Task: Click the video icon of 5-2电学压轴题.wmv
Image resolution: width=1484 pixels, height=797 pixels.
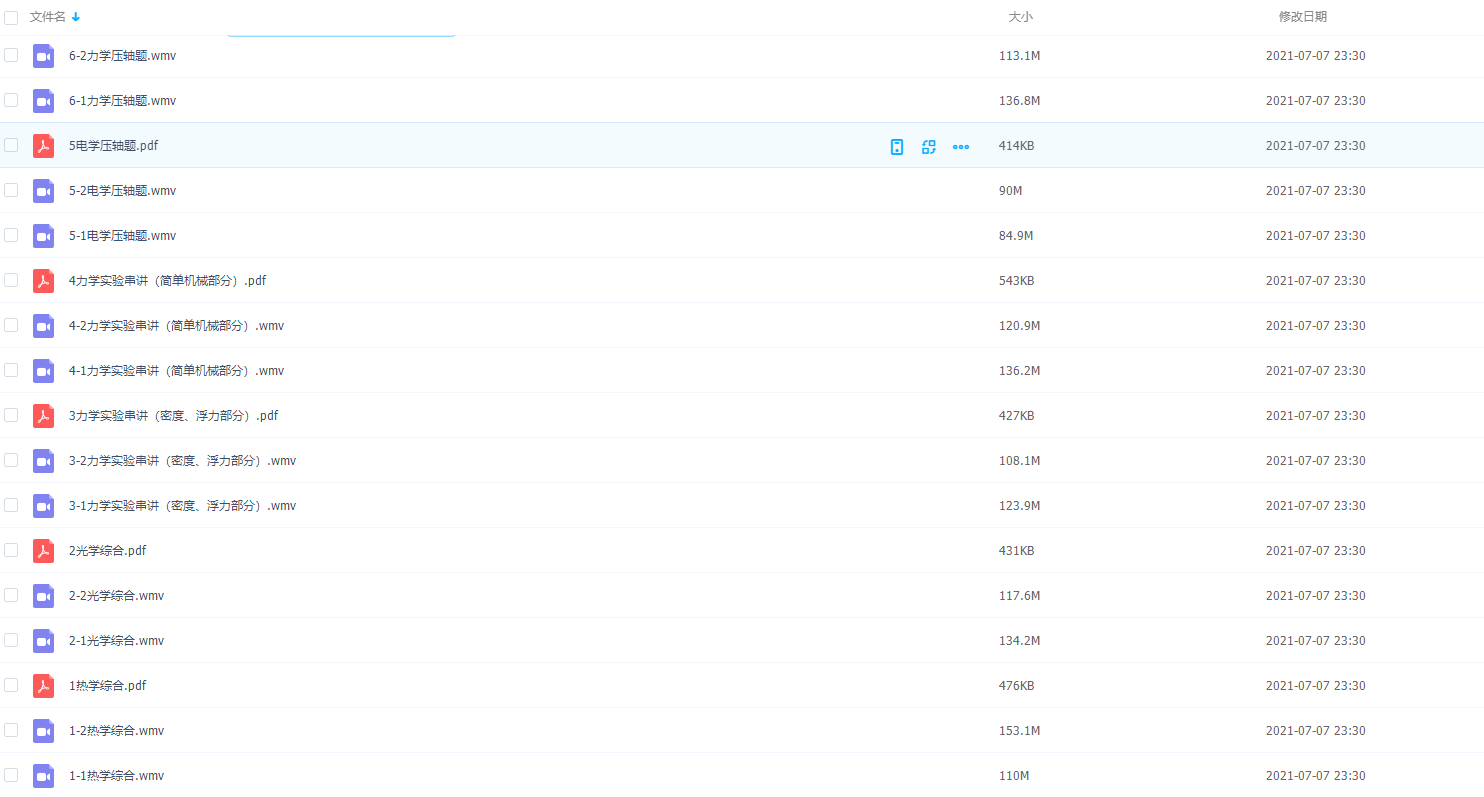Action: [x=43, y=191]
